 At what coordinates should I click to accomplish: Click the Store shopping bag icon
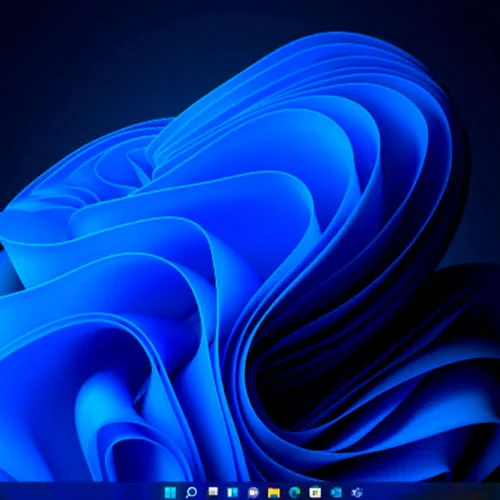tap(315, 492)
